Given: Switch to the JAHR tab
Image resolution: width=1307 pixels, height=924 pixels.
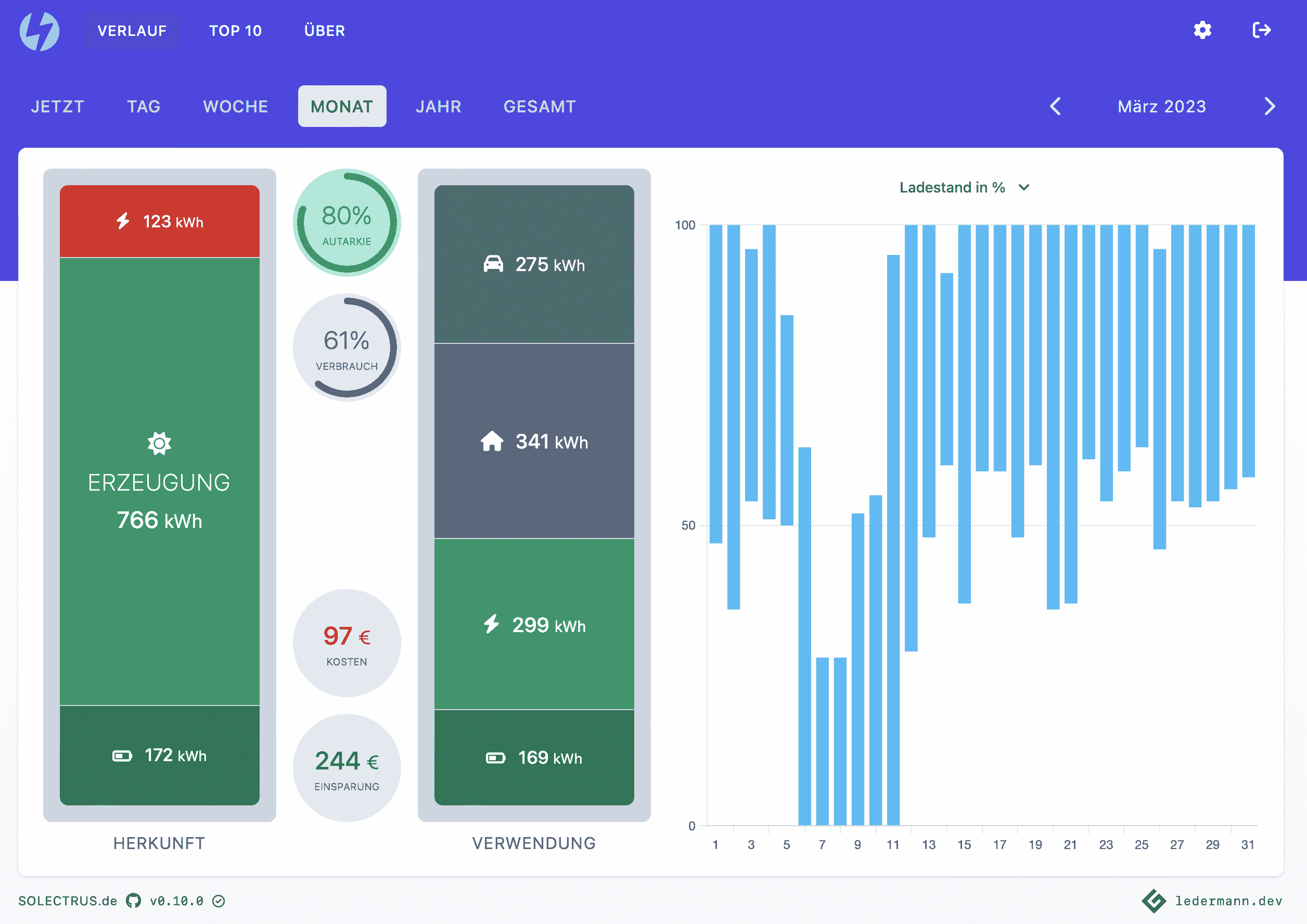Looking at the screenshot, I should tap(438, 107).
